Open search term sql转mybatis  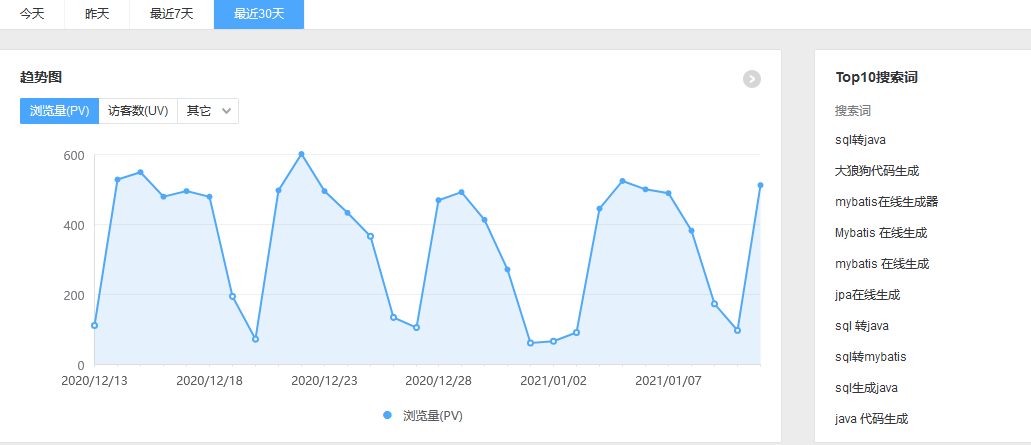[x=870, y=357]
